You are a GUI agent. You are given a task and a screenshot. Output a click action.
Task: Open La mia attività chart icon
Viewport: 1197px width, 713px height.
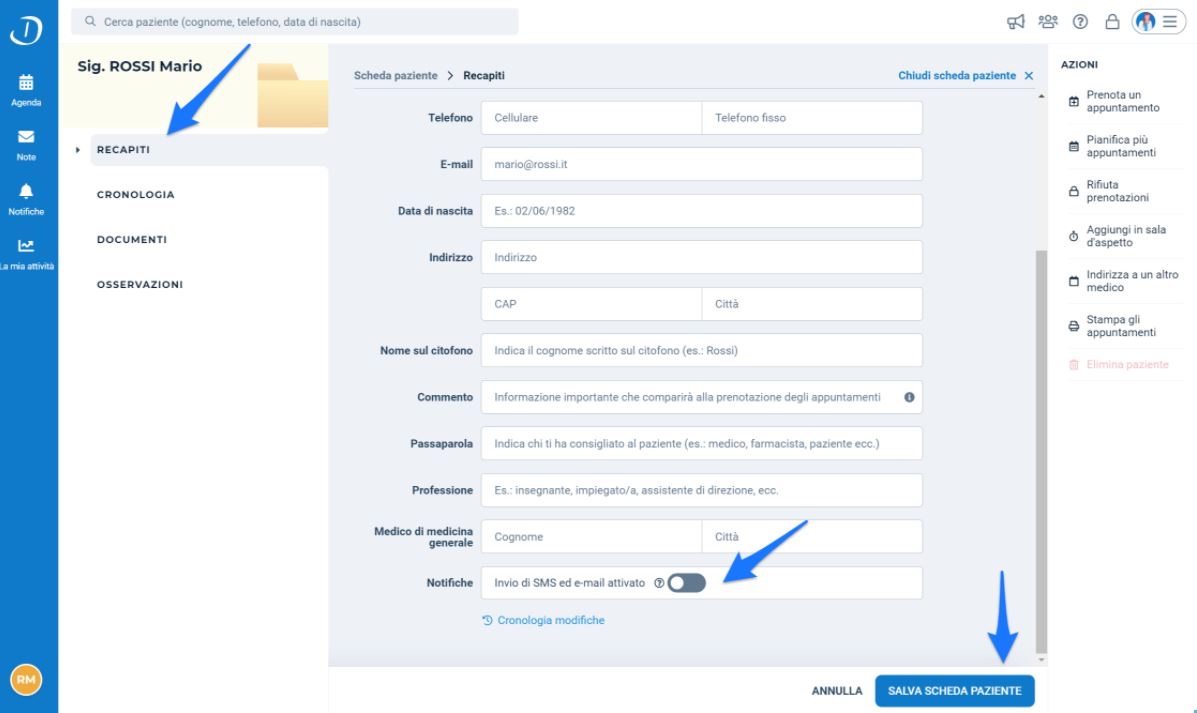click(x=26, y=246)
